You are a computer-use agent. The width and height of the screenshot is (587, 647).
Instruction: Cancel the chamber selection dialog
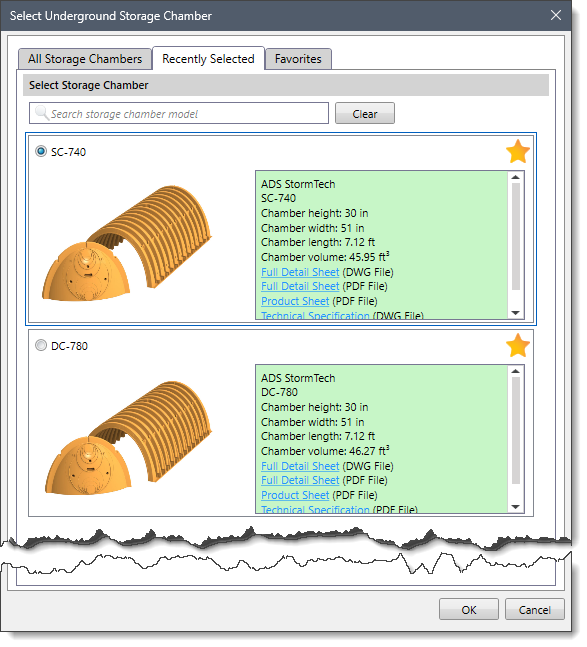(535, 609)
